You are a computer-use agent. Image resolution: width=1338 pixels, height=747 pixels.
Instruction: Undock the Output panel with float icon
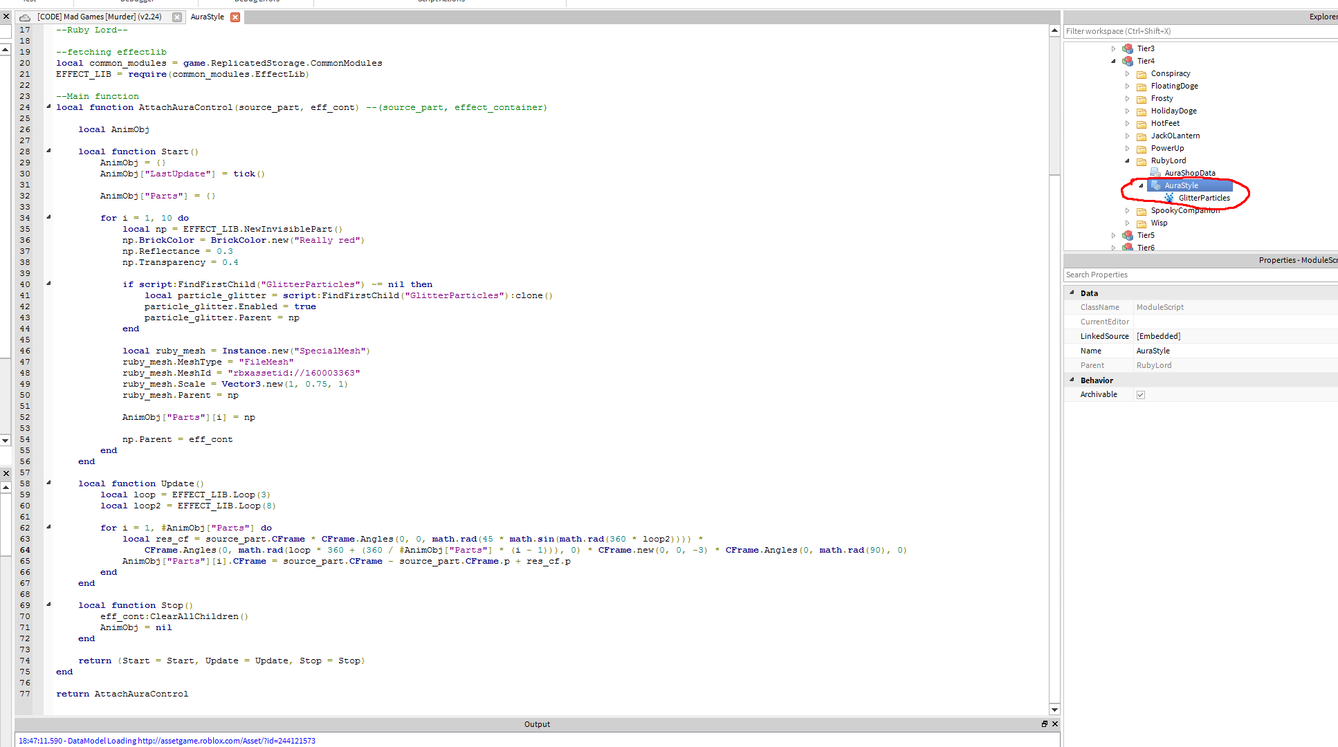[1044, 724]
